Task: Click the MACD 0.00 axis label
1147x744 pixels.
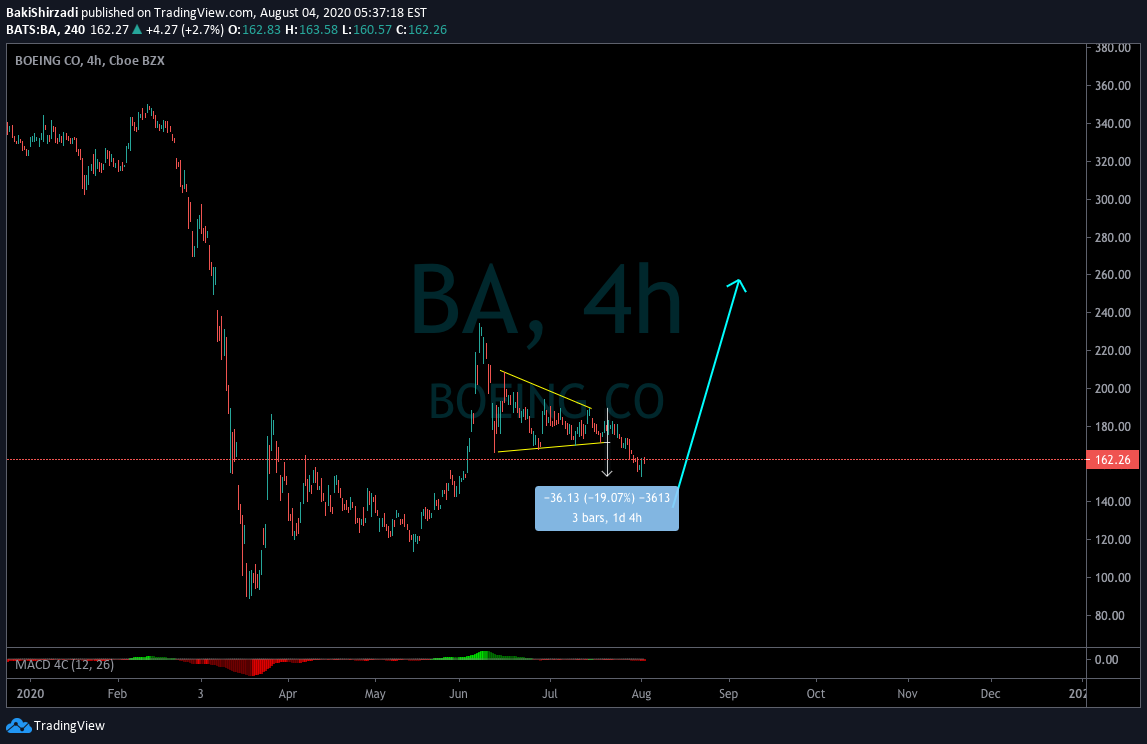Action: (x=1106, y=660)
